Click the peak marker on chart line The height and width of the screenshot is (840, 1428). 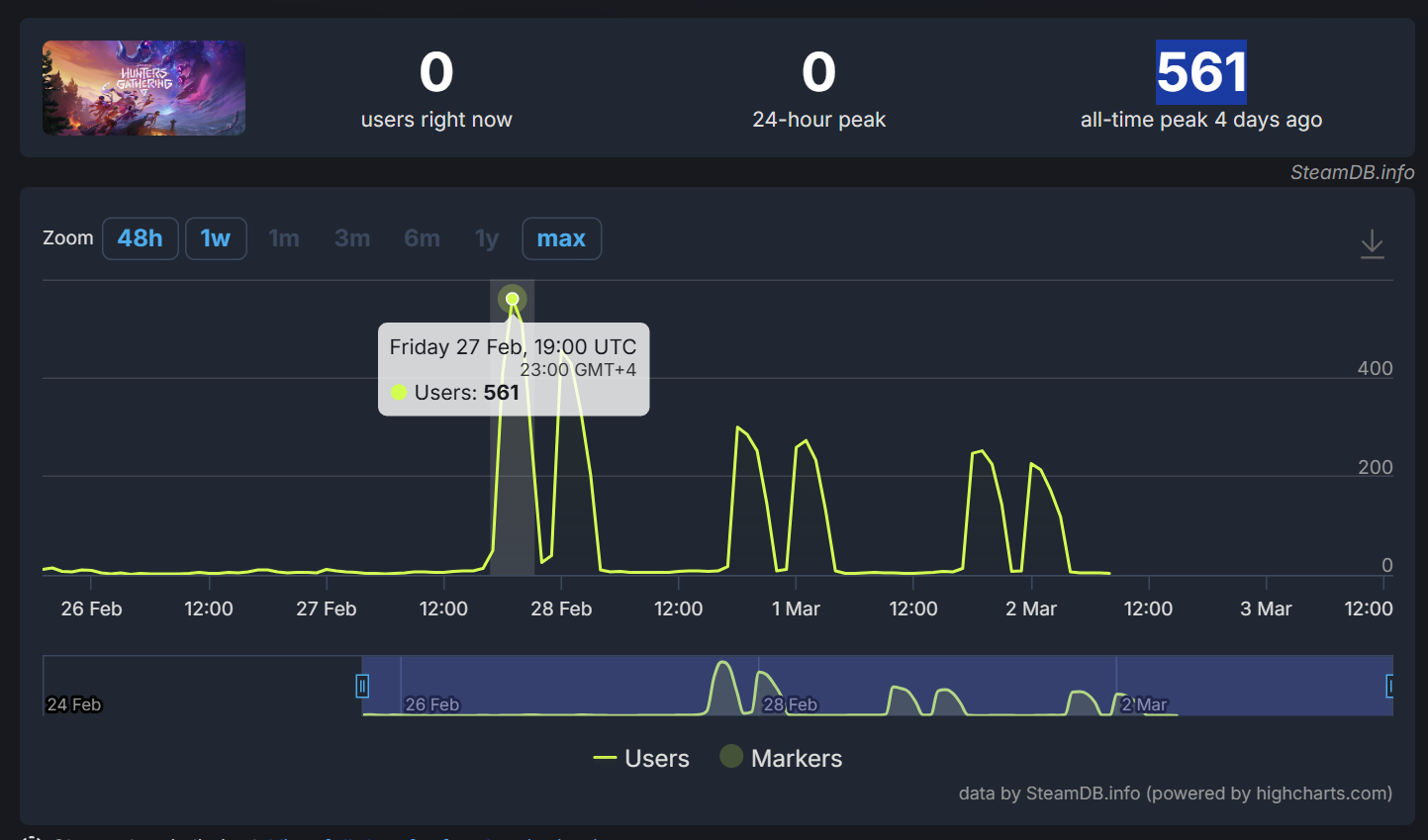513,299
